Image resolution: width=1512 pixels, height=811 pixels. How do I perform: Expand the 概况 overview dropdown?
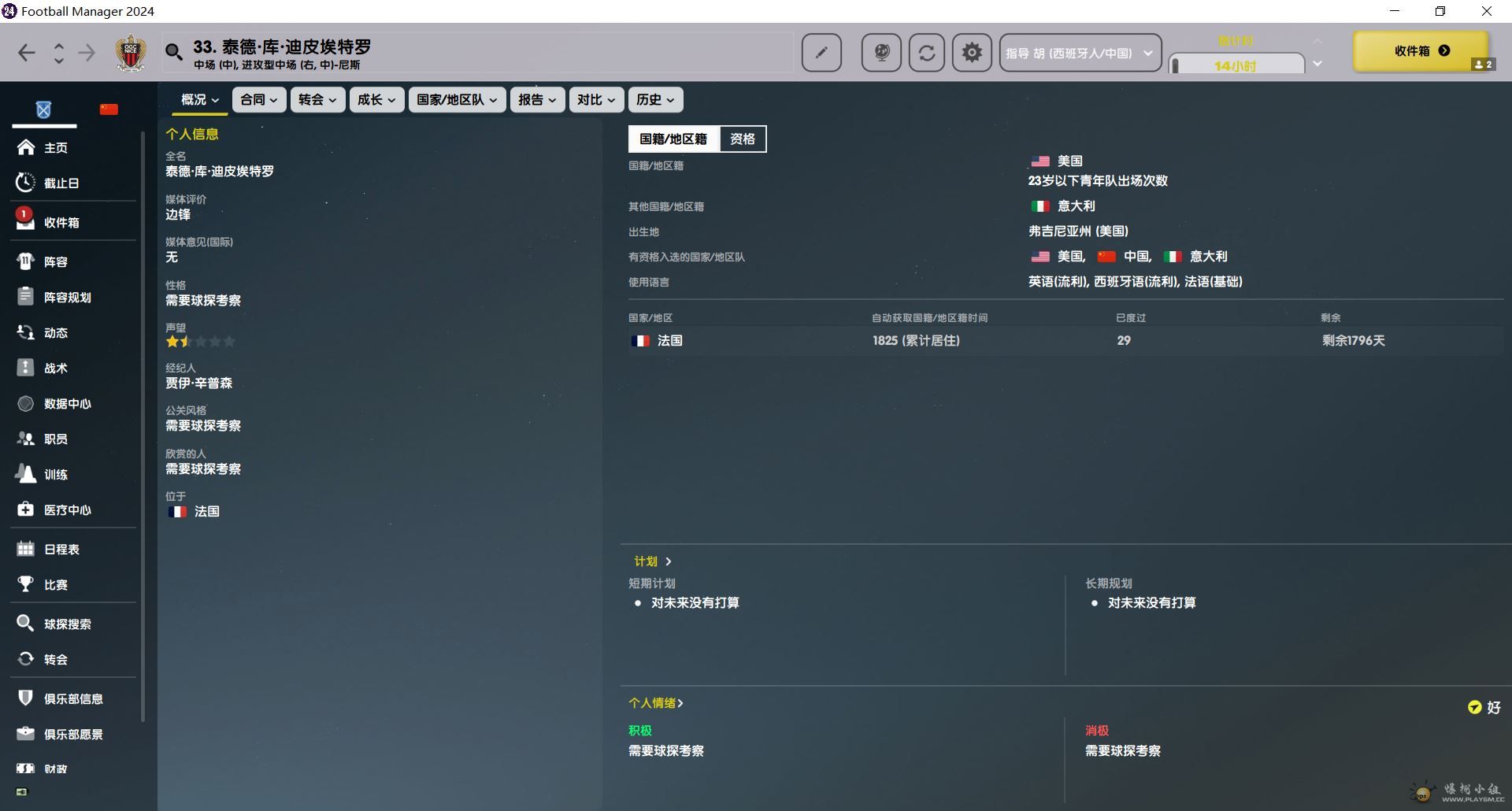(x=200, y=99)
